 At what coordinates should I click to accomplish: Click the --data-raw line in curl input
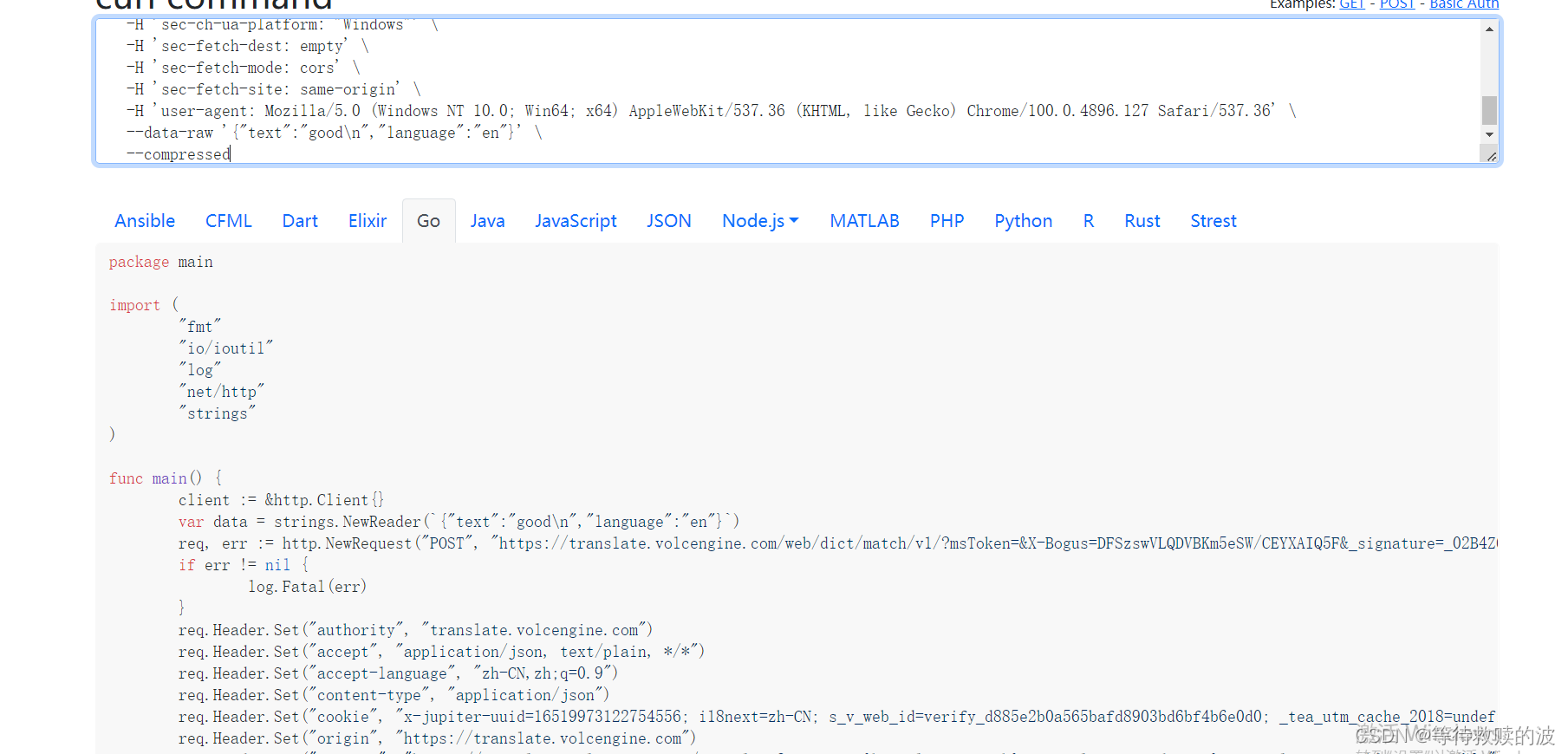pyautogui.click(x=335, y=133)
